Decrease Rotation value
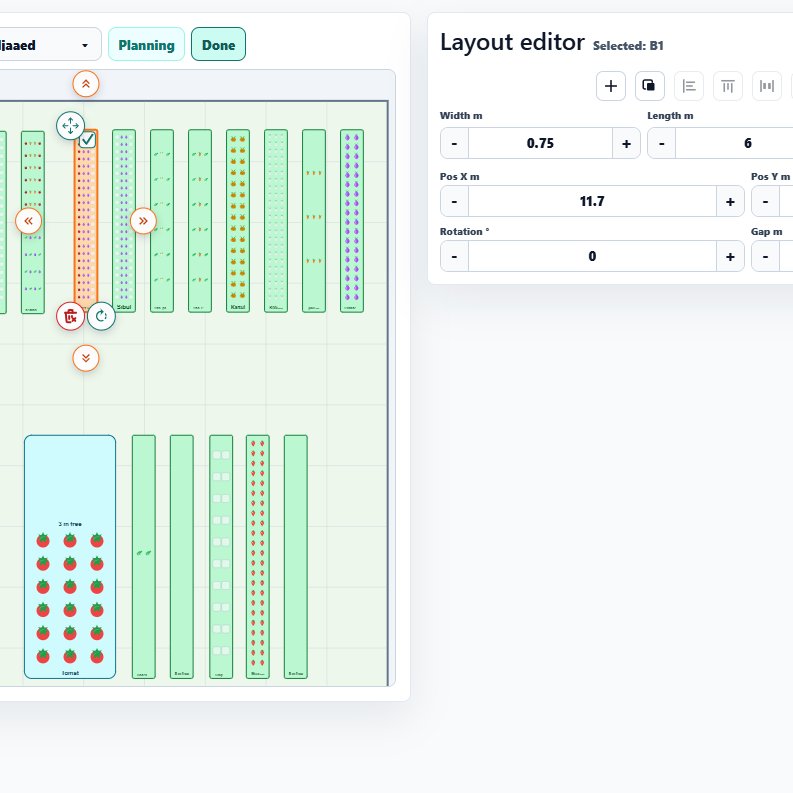This screenshot has height=793, width=793. [454, 256]
